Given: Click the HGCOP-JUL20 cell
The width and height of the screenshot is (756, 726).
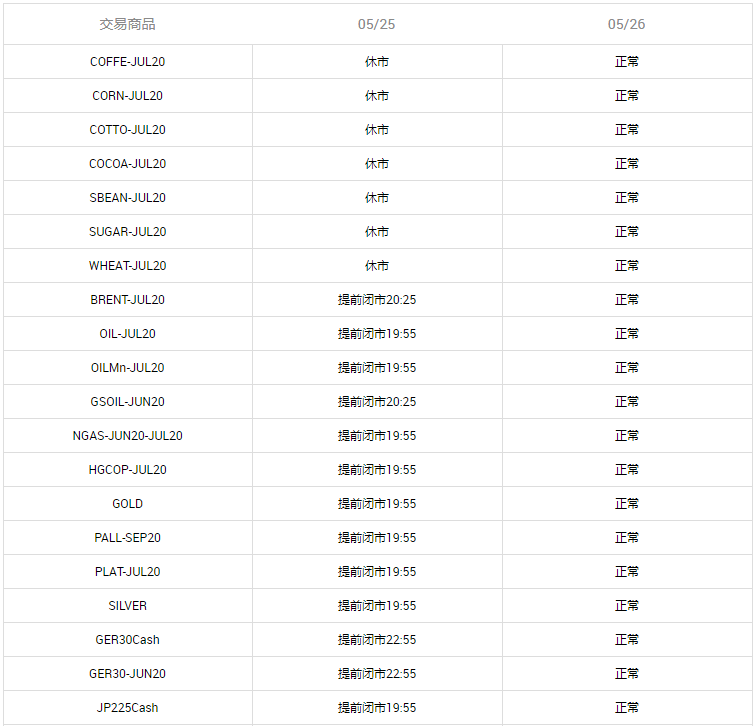Looking at the screenshot, I should pos(127,470).
